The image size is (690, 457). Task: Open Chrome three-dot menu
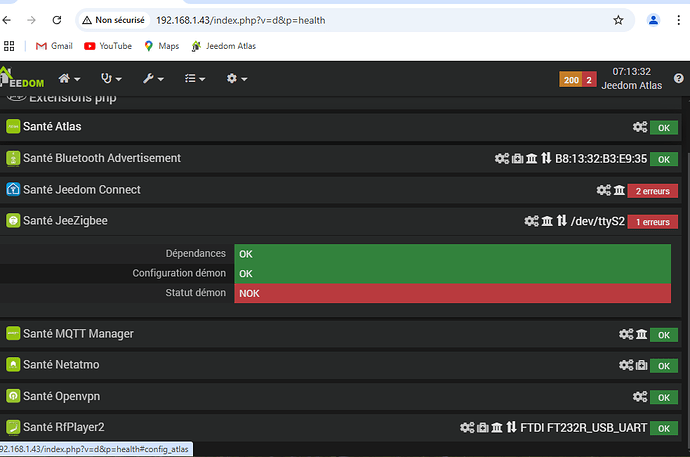click(679, 20)
